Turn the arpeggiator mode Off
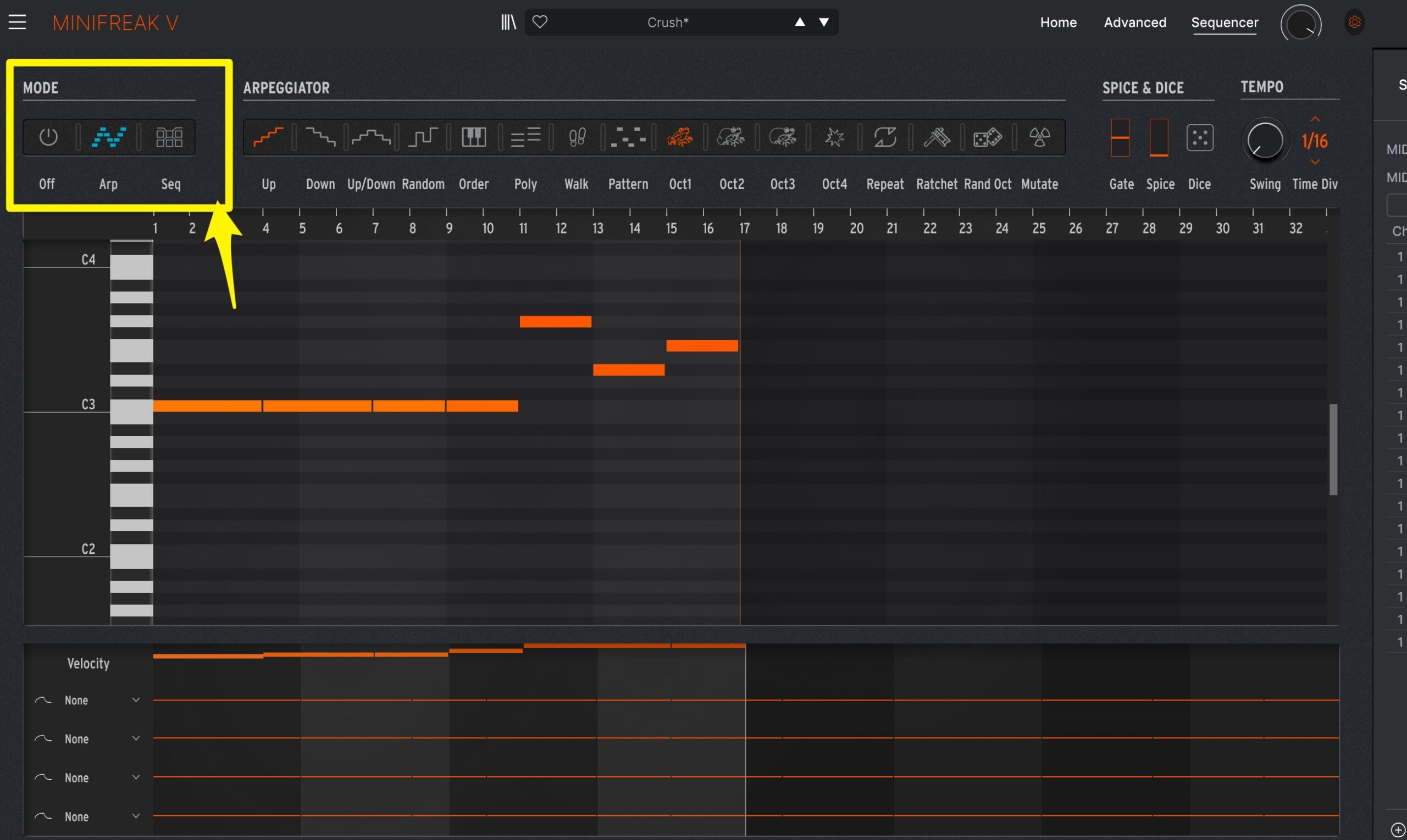The image size is (1407, 840). [x=48, y=137]
